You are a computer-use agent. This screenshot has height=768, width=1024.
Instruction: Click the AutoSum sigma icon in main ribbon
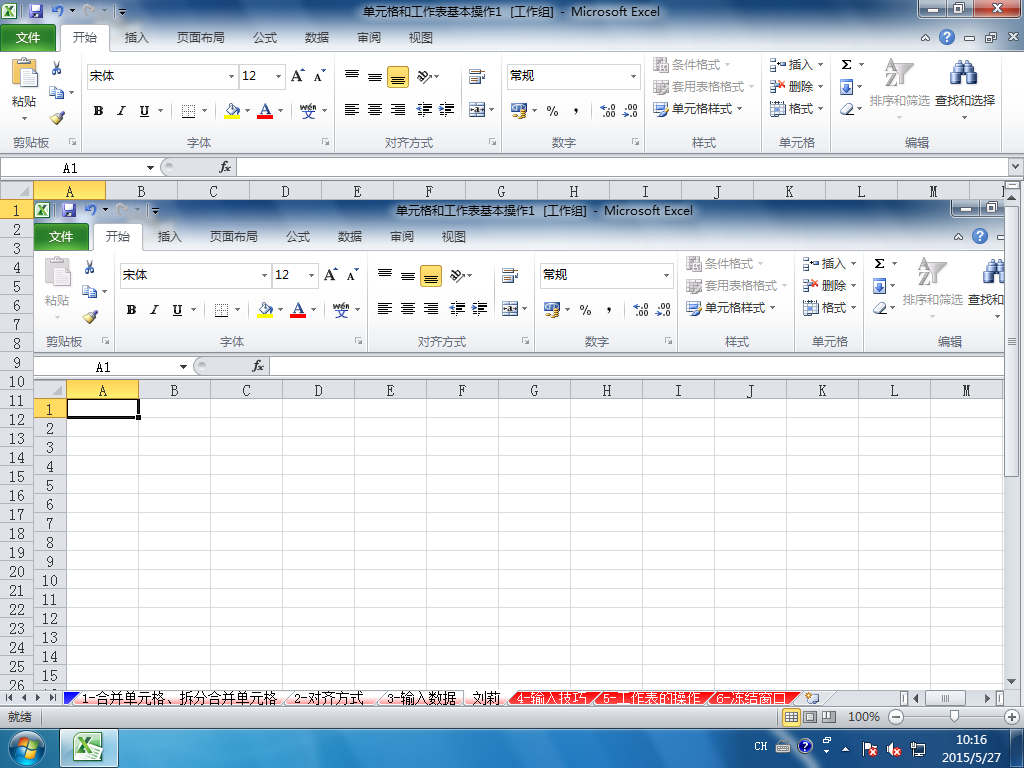click(846, 65)
